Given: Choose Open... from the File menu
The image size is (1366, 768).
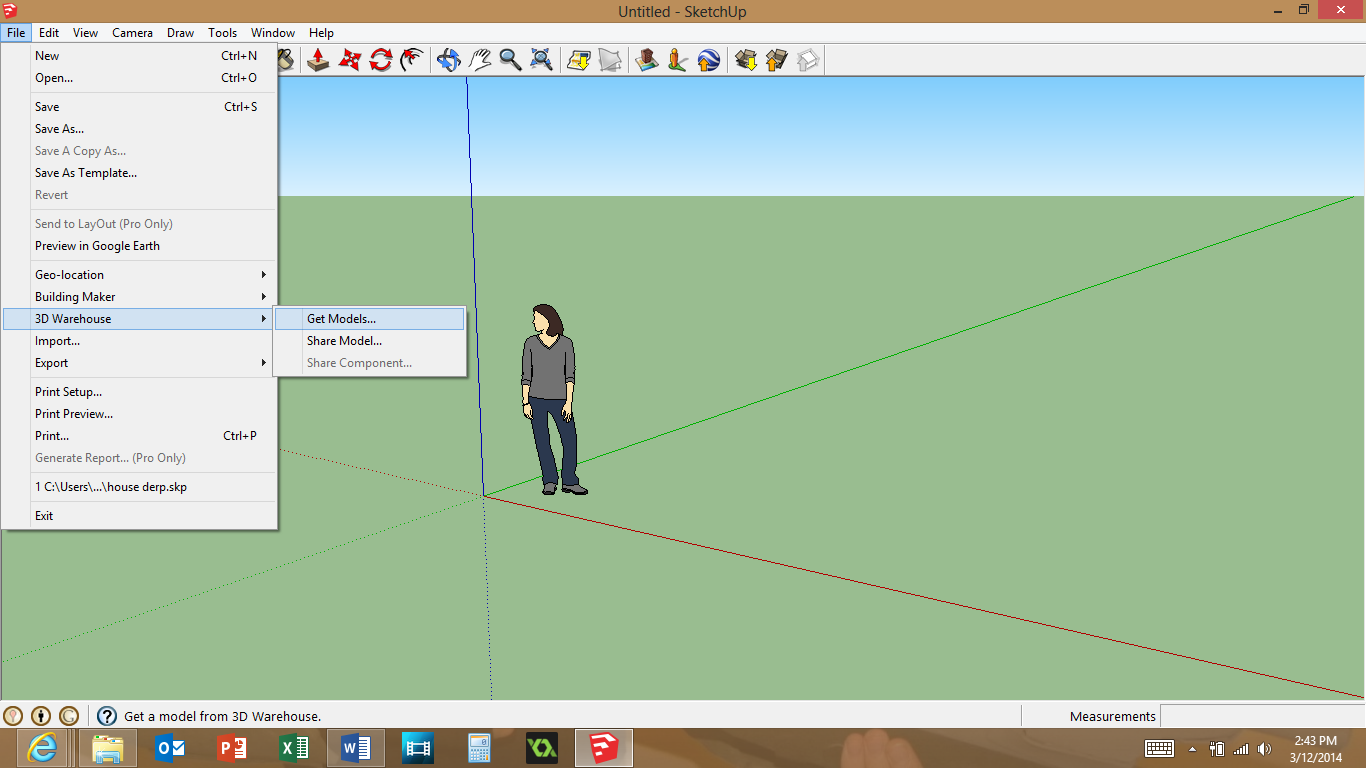Looking at the screenshot, I should (139, 78).
